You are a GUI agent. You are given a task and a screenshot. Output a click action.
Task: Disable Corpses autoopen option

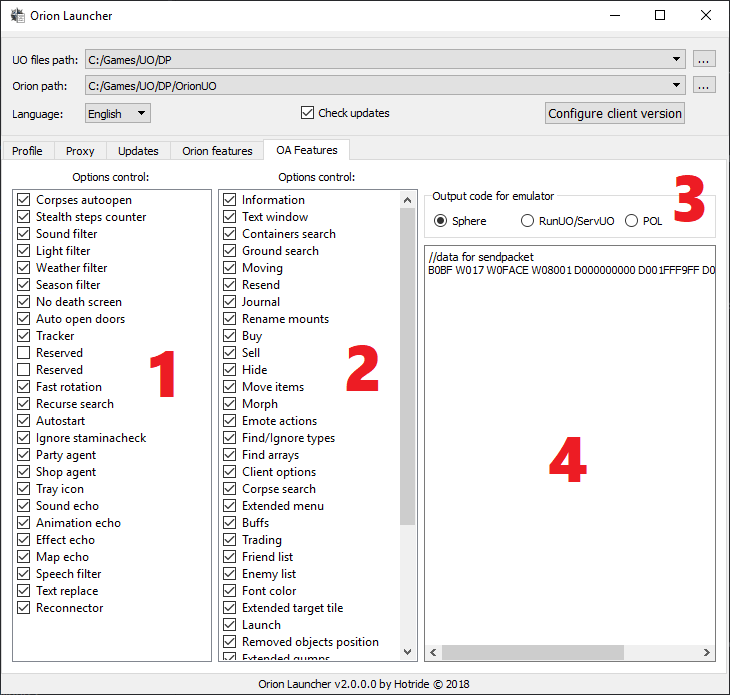point(24,200)
